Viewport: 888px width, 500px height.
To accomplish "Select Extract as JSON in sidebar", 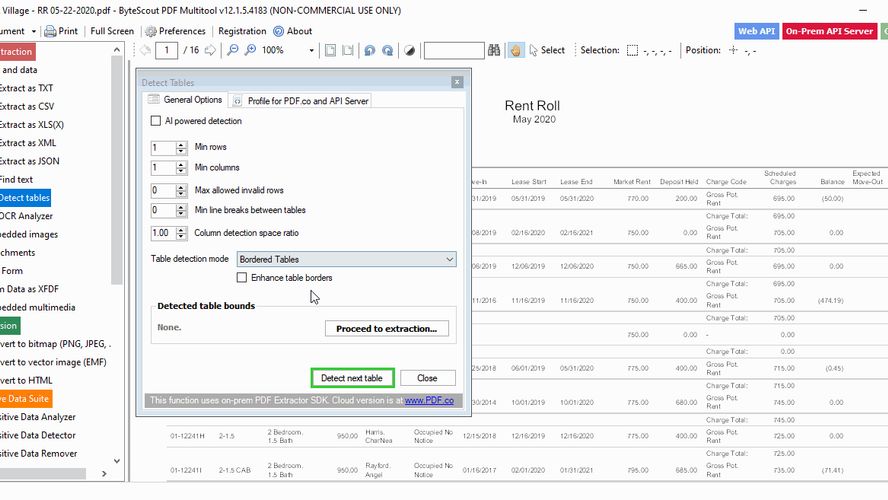I will coord(29,161).
